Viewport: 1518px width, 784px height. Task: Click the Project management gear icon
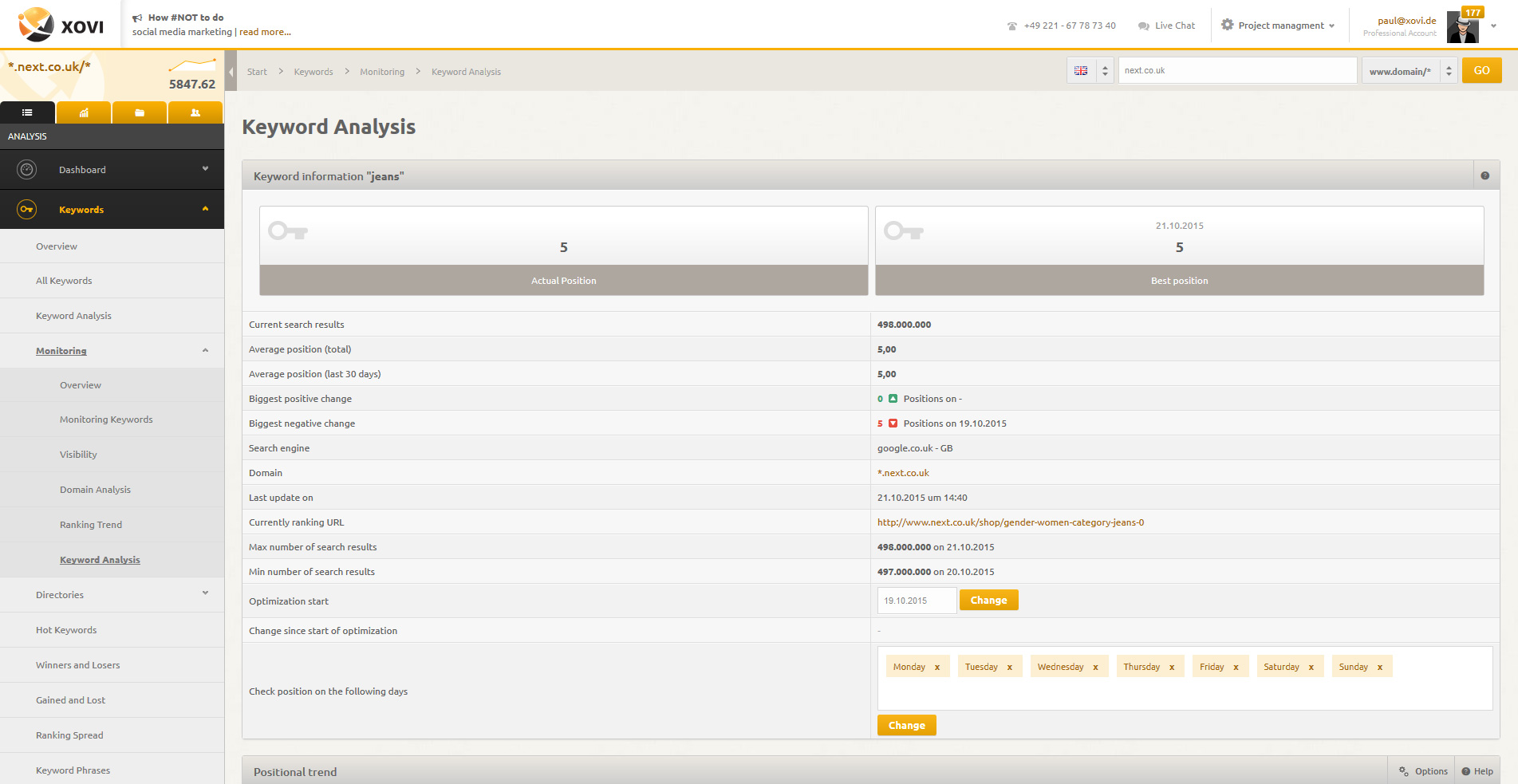tap(1228, 25)
